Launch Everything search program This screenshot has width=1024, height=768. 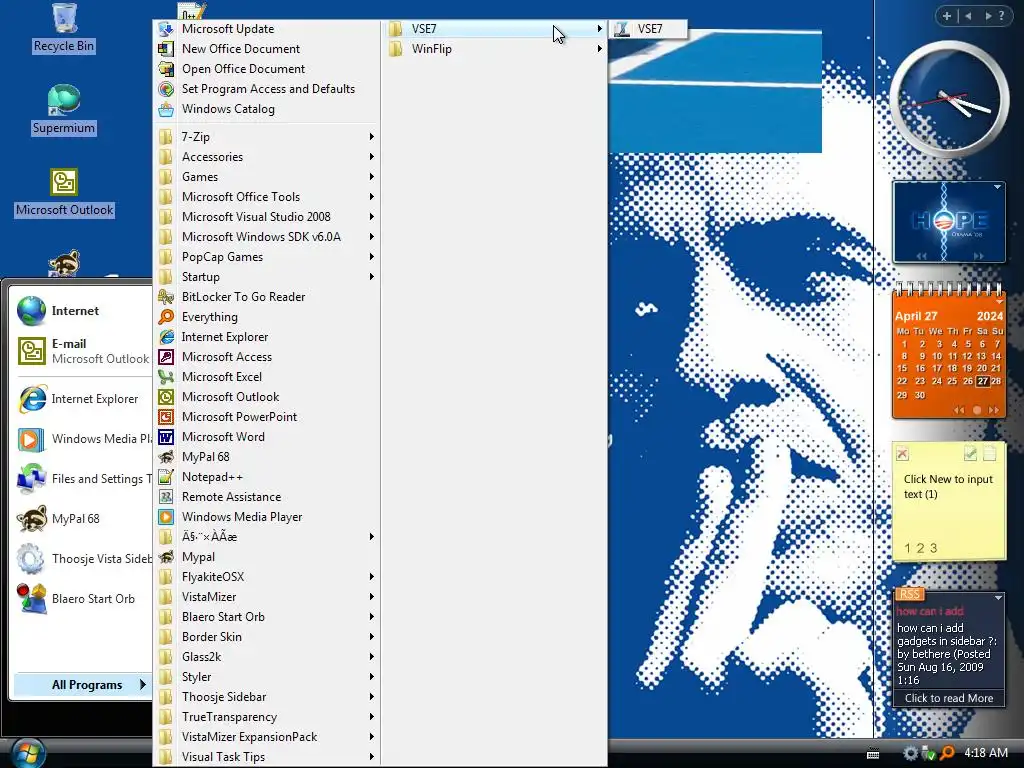[x=267, y=317]
